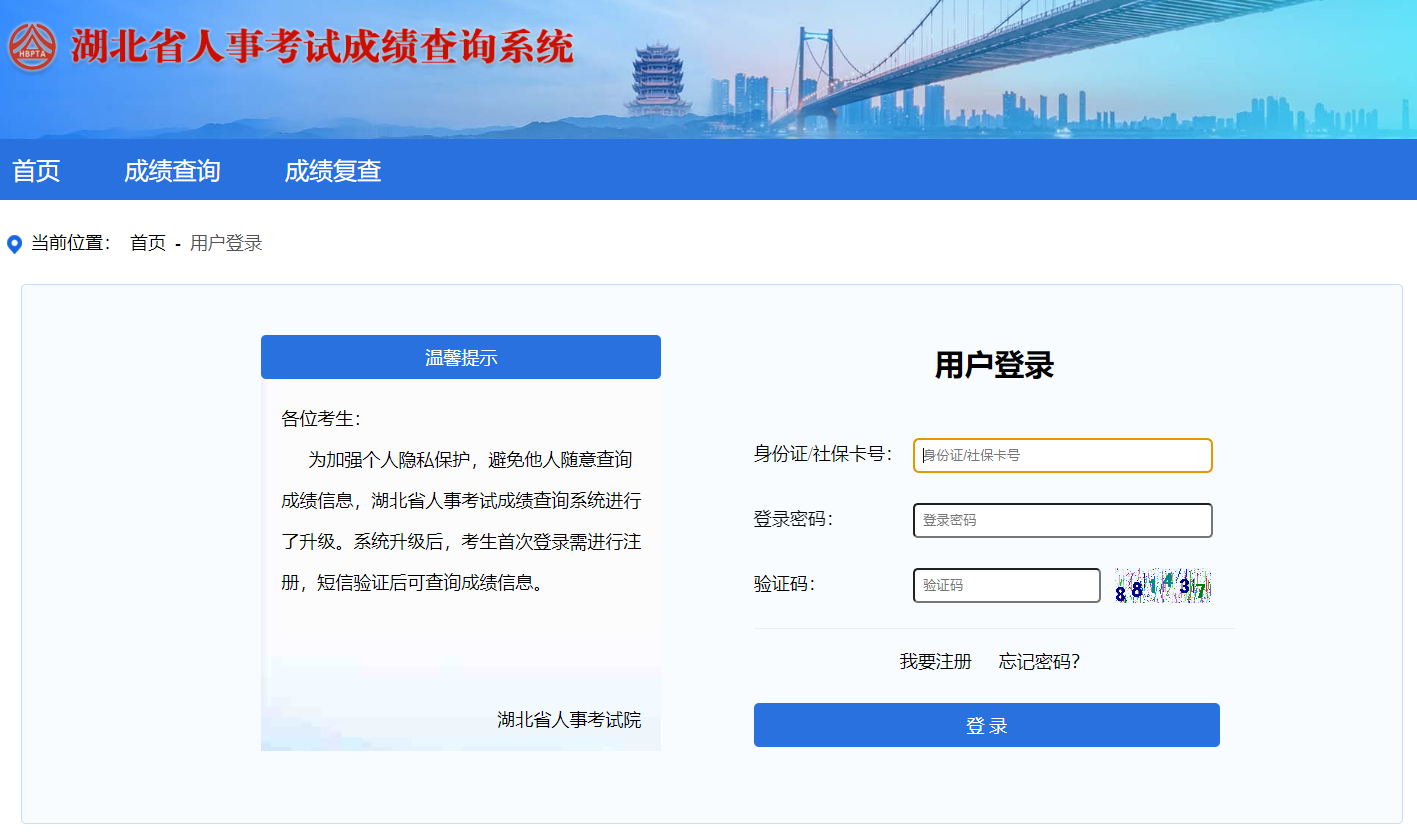Click the 温馨提示 panel header

tap(461, 357)
